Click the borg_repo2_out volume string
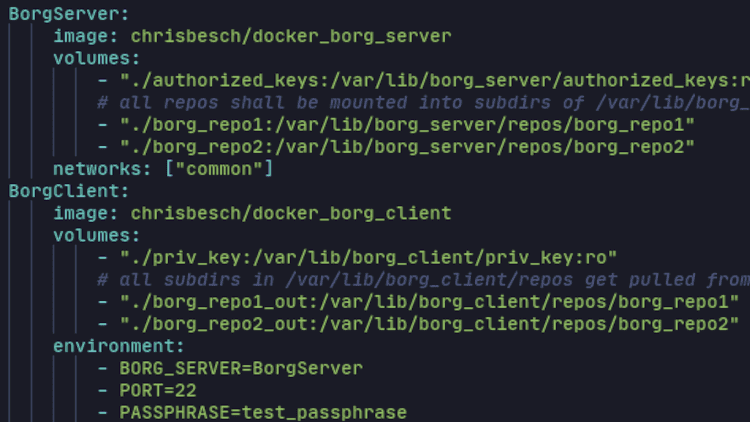 (x=429, y=324)
